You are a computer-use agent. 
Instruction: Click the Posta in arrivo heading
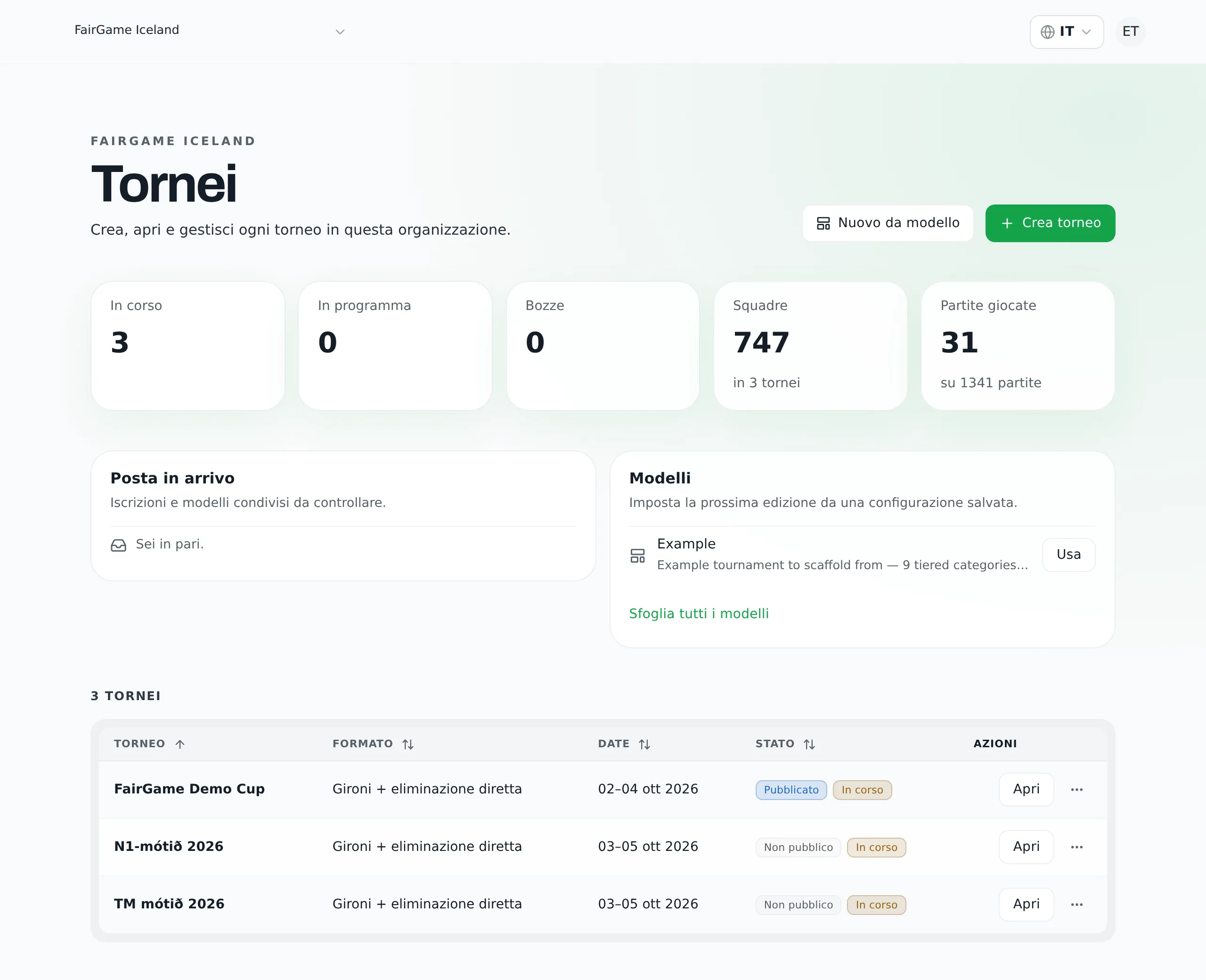coord(172,478)
